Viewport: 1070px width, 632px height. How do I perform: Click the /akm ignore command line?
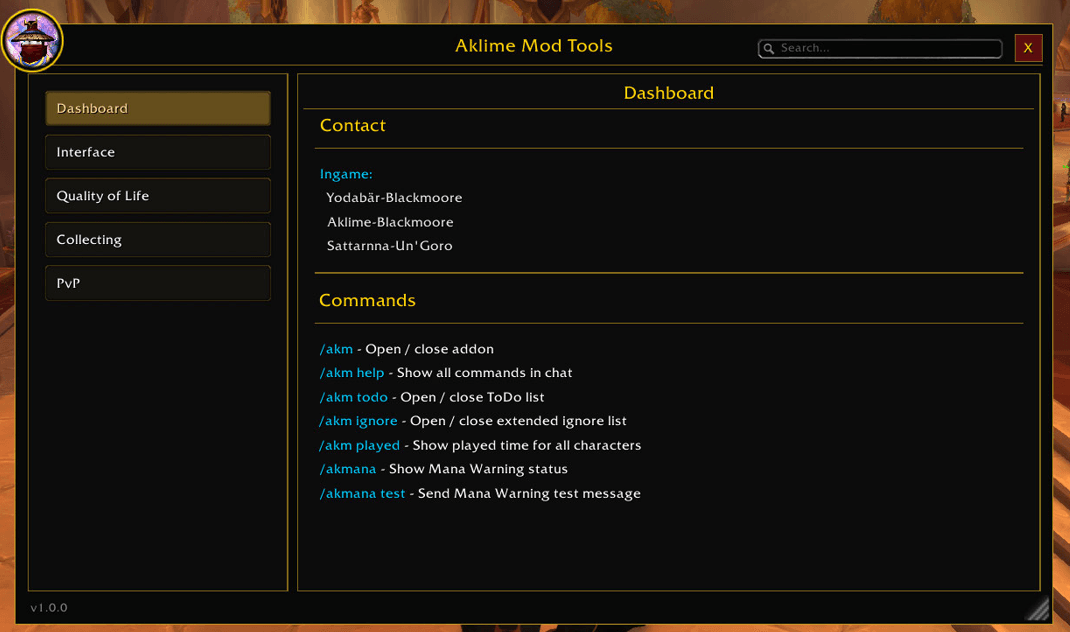tap(472, 421)
